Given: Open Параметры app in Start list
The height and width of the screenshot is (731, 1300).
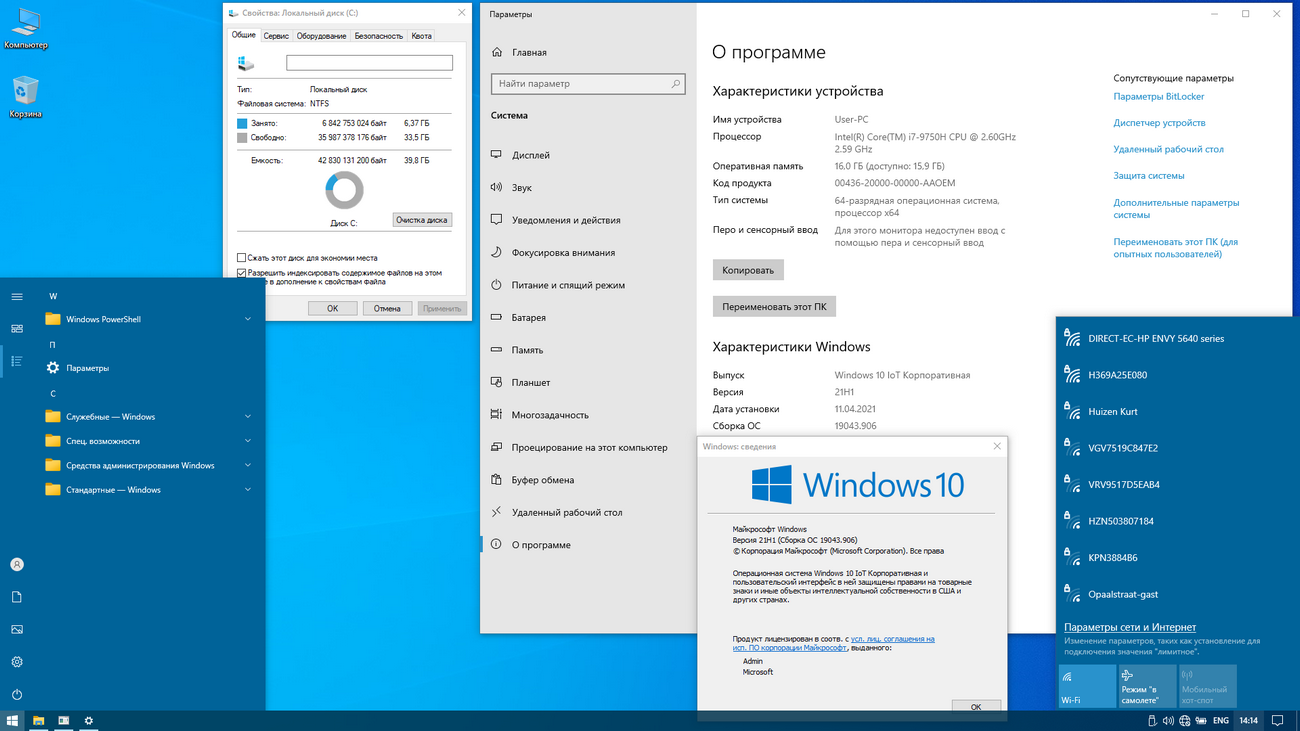Looking at the screenshot, I should coord(149,368).
